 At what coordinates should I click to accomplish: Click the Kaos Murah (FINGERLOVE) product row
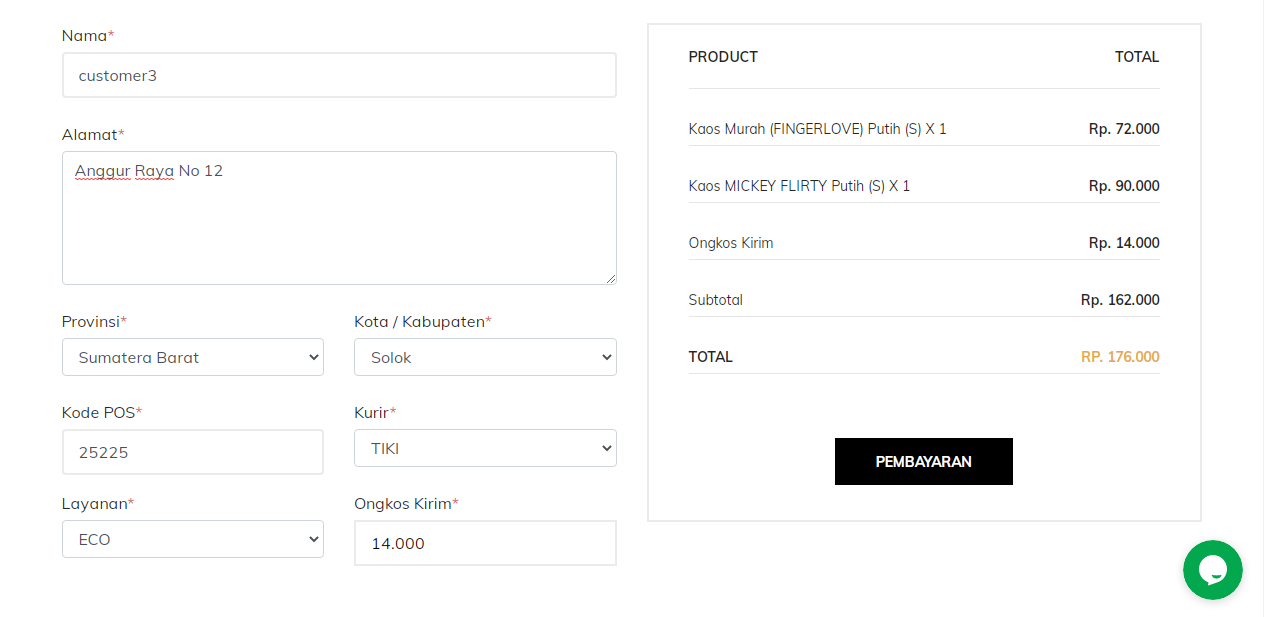[x=924, y=129]
